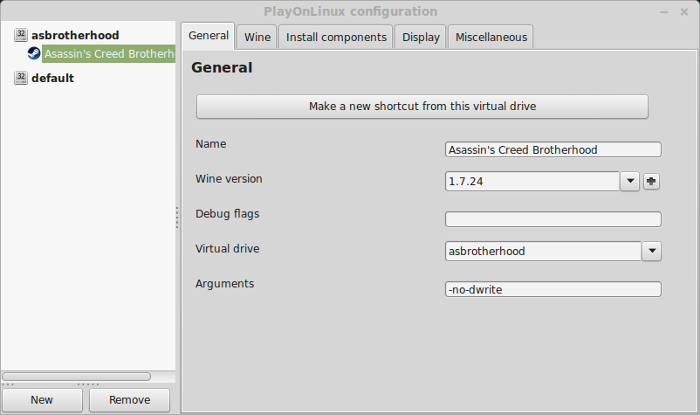Click the horizontal scrollbar under the drive list

[x=76, y=377]
